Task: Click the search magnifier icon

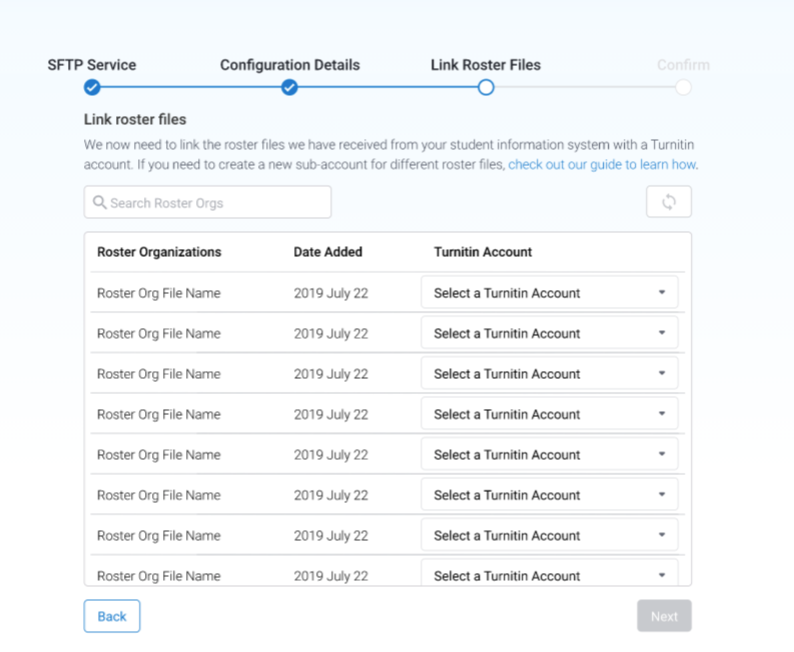Action: click(99, 203)
